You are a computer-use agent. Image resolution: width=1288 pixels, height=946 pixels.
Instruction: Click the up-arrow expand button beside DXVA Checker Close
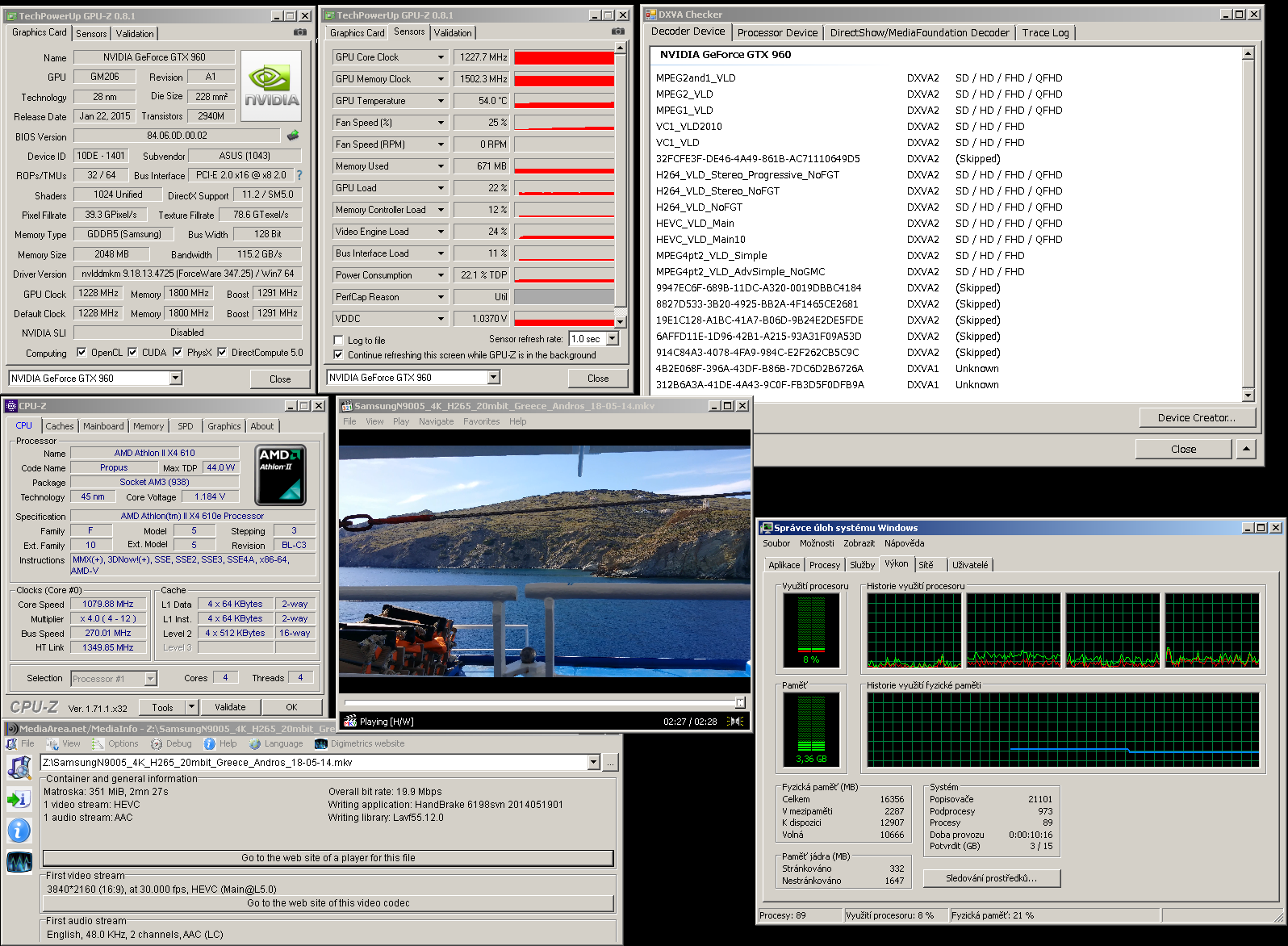coord(1246,449)
